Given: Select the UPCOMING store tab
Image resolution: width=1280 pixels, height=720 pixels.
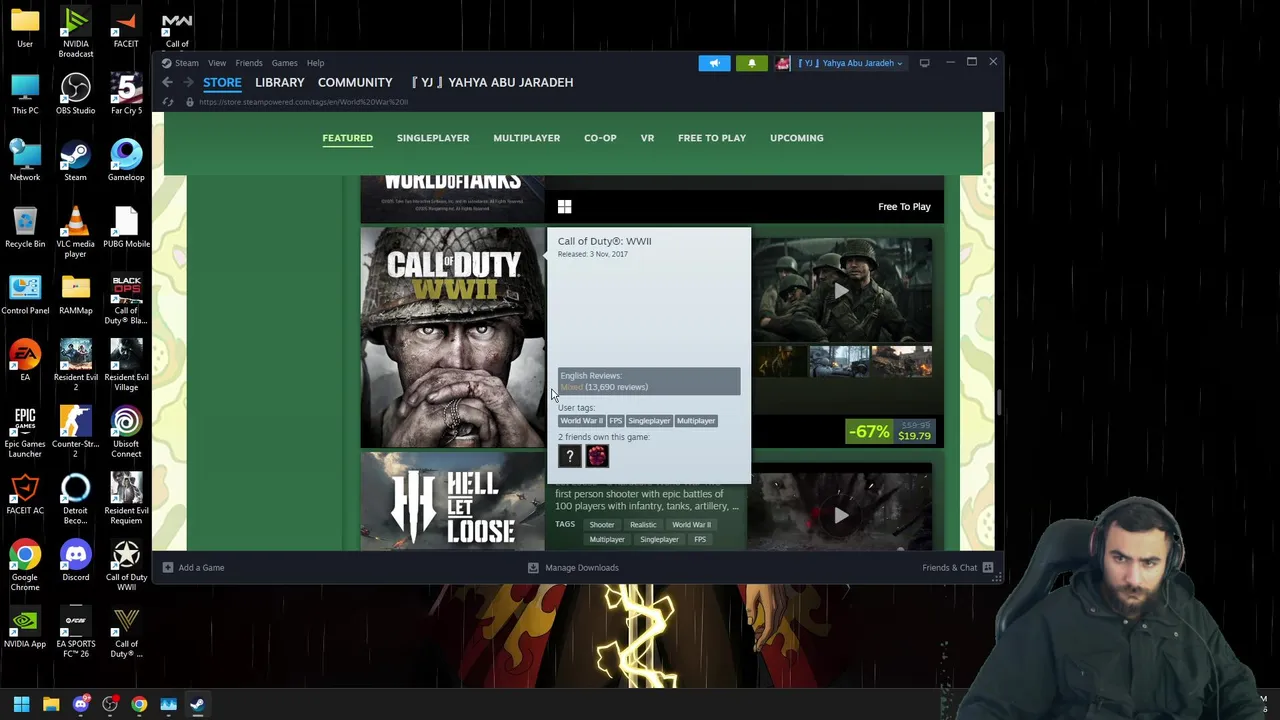Looking at the screenshot, I should coord(797,138).
